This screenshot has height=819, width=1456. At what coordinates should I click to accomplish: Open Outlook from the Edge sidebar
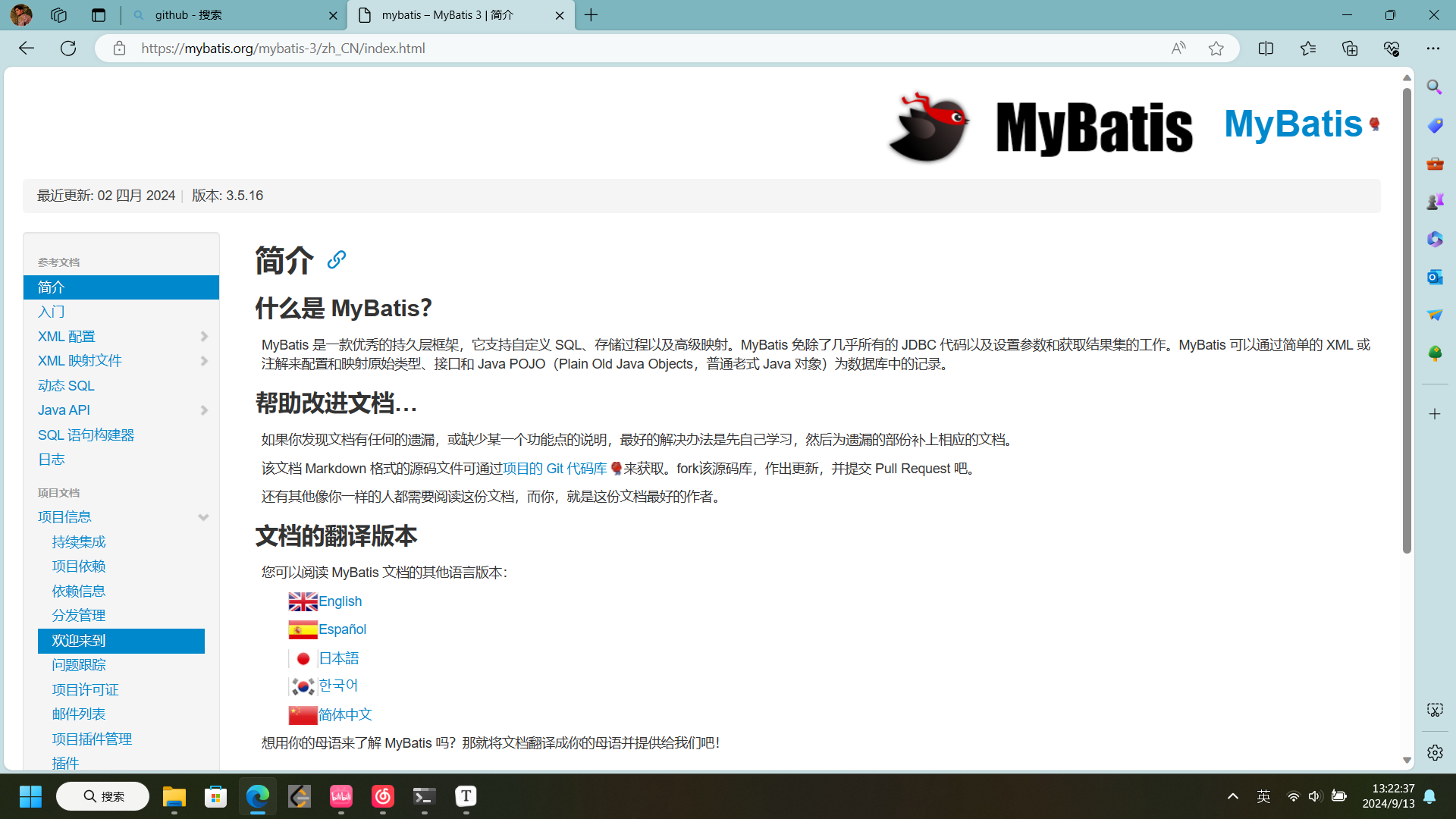[x=1434, y=277]
